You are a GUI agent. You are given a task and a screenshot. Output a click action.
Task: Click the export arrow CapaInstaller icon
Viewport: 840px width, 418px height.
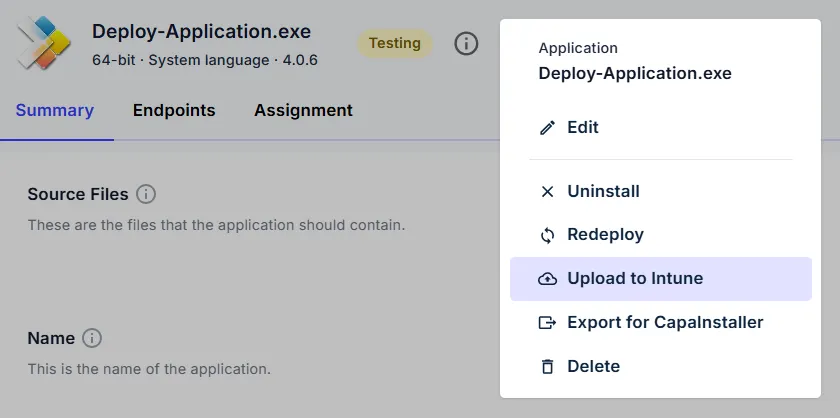click(547, 323)
